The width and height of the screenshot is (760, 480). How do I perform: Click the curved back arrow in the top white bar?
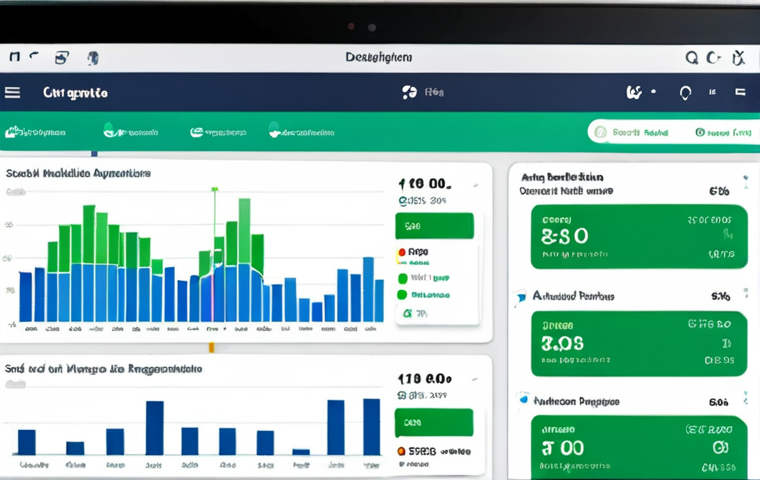point(34,56)
